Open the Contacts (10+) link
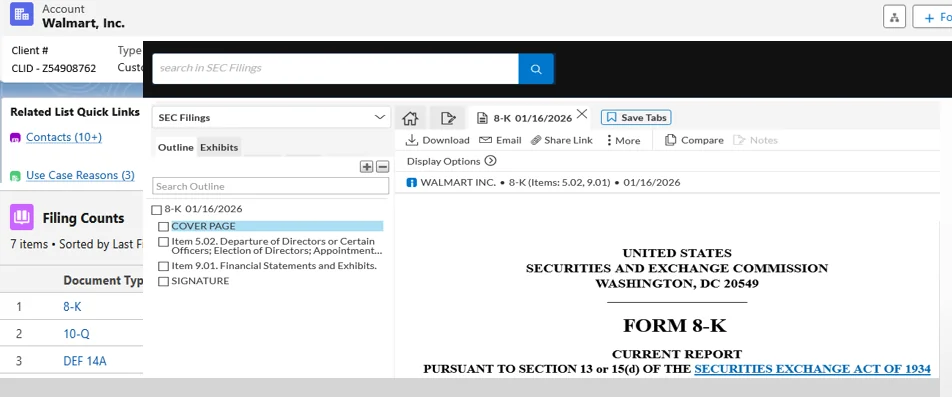The image size is (952, 397). pos(64,137)
